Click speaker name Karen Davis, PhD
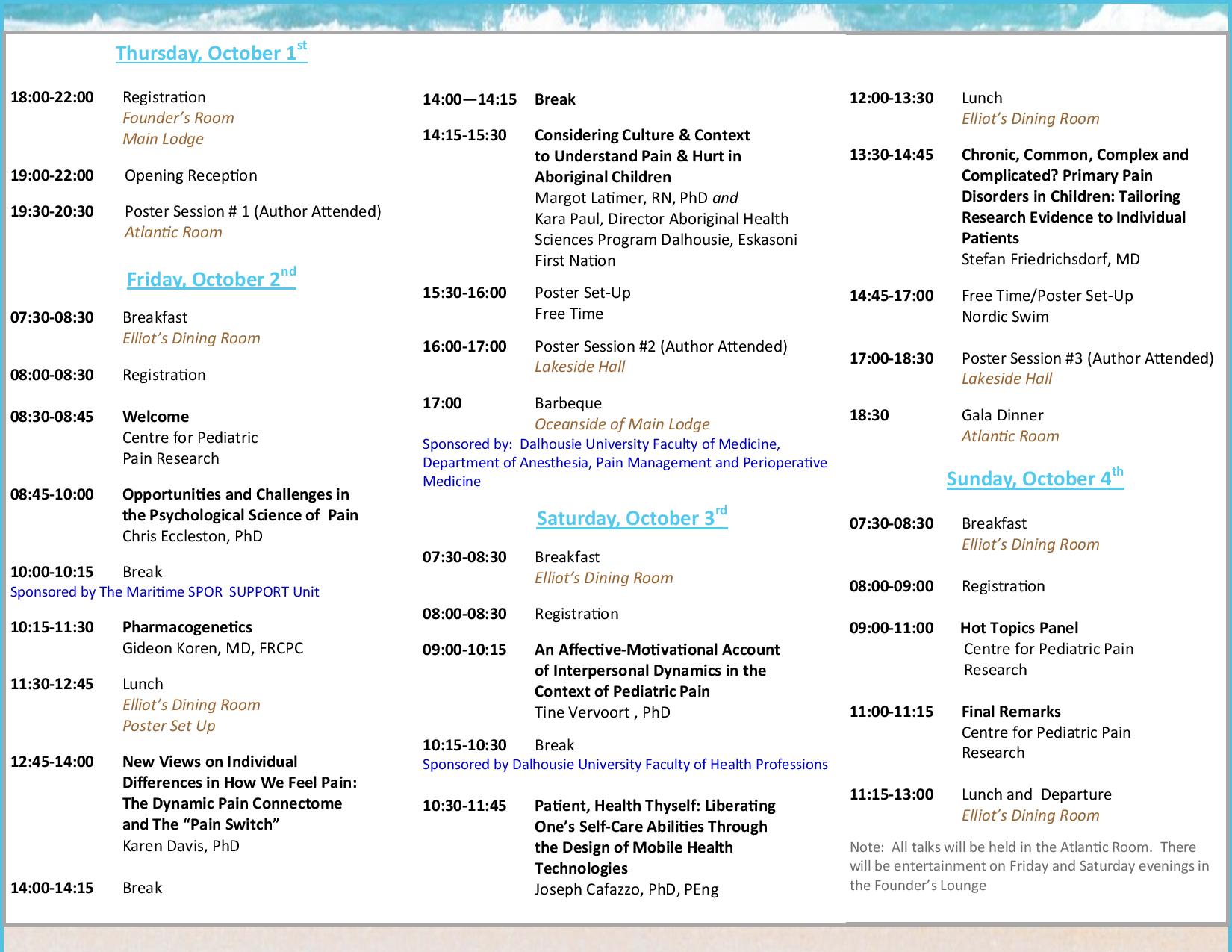The height and width of the screenshot is (952, 1232). [x=181, y=846]
